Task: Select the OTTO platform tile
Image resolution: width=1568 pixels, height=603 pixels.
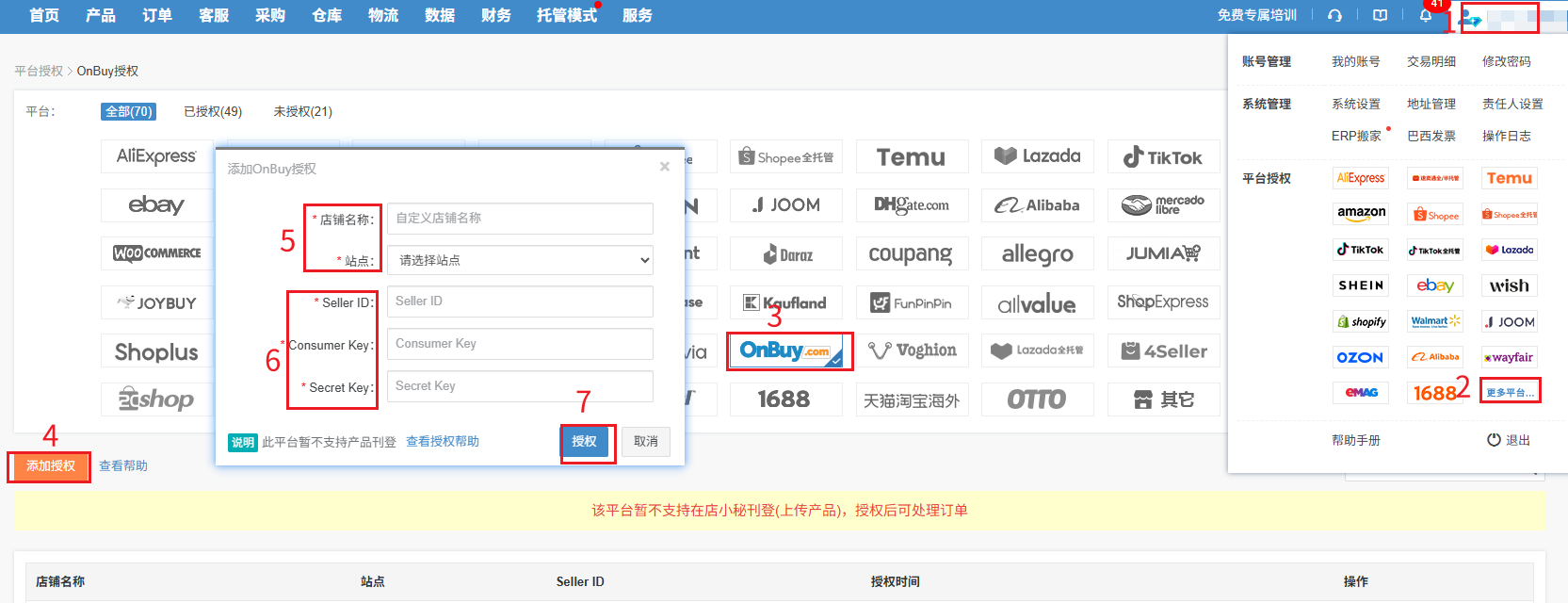Action: point(1038,399)
